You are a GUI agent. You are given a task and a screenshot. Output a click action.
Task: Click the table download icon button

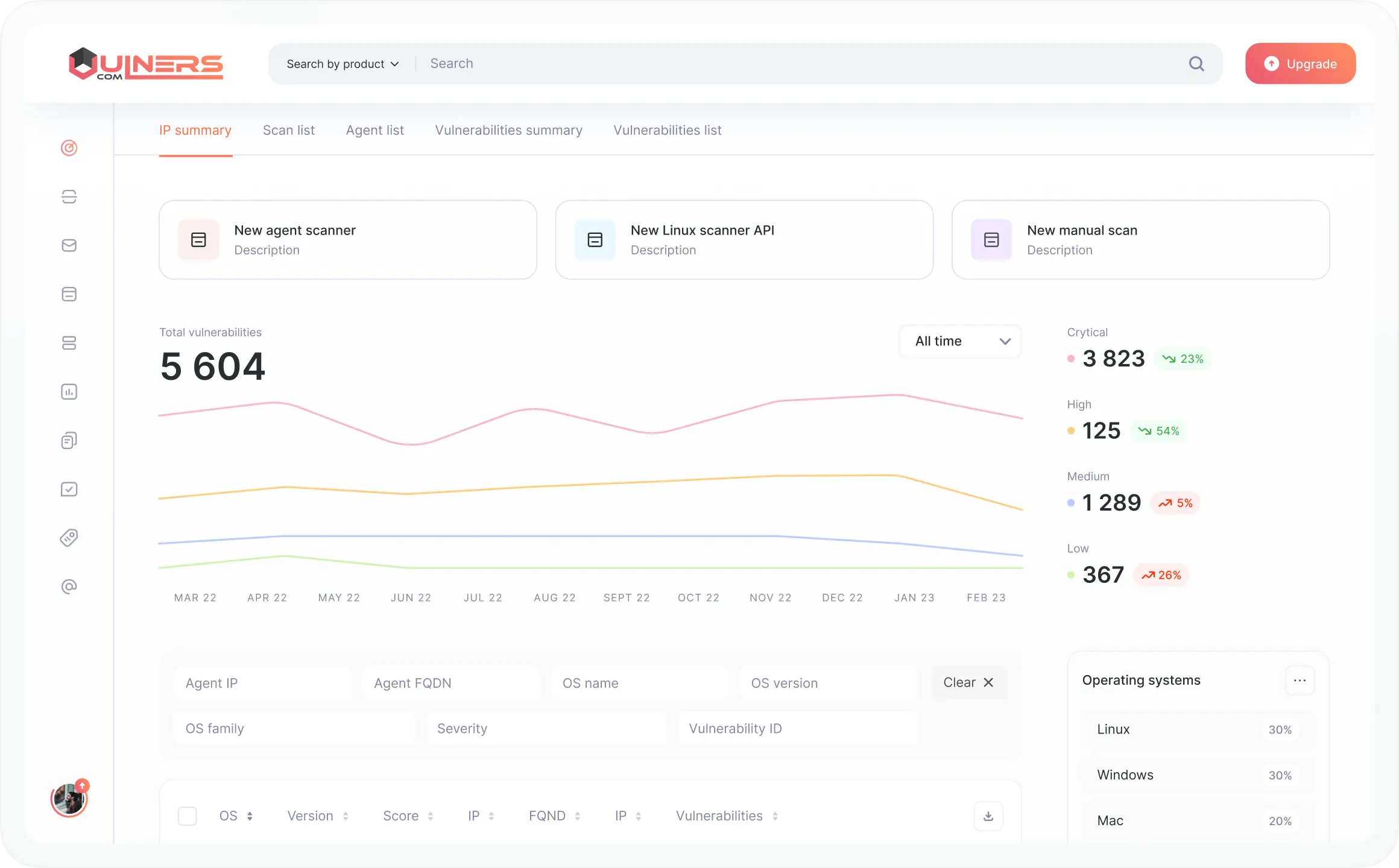(988, 816)
